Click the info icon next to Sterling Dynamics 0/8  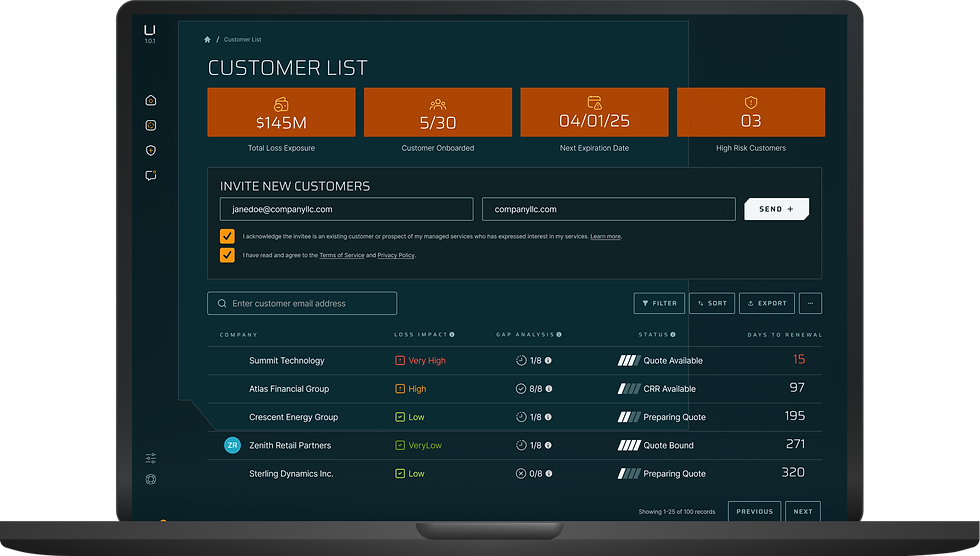(x=549, y=474)
